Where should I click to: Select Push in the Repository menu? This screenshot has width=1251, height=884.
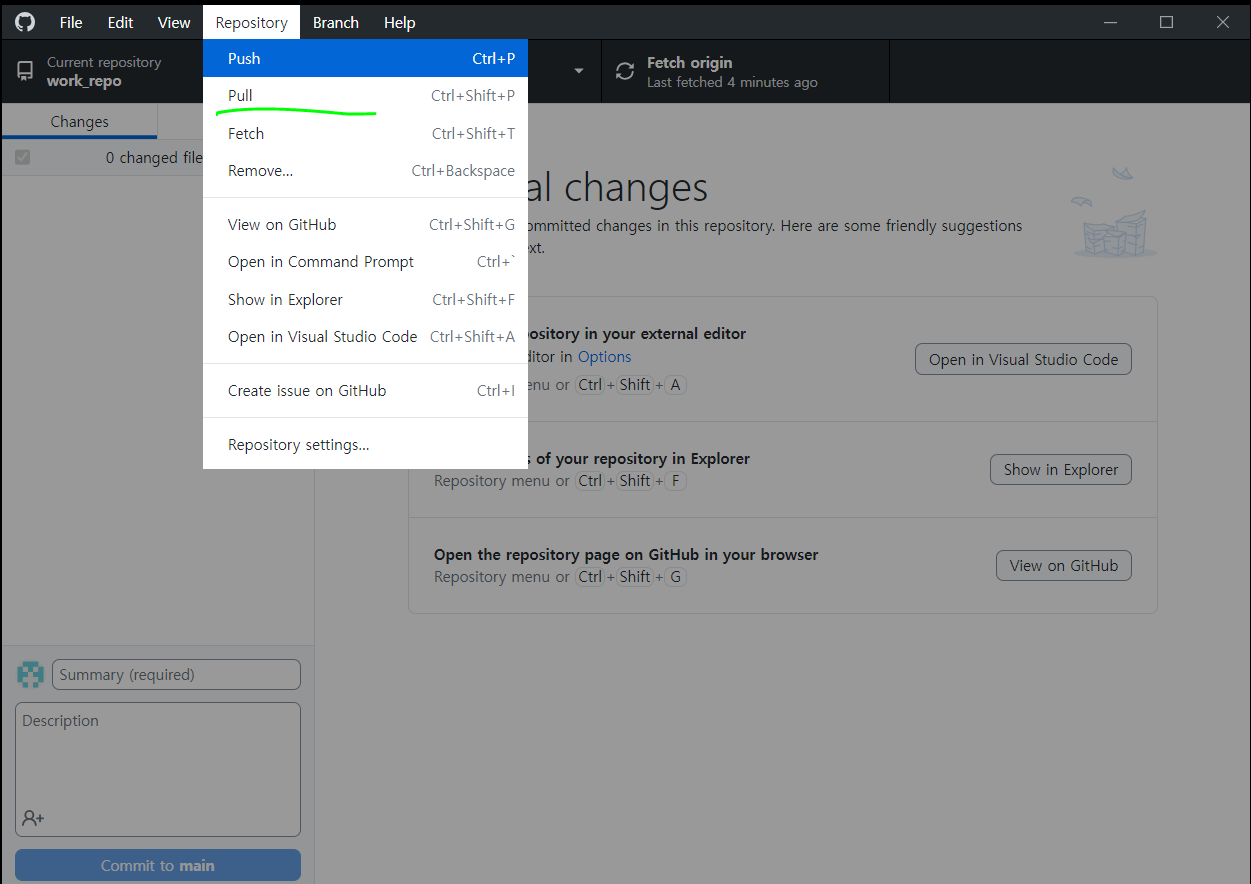click(x=365, y=58)
